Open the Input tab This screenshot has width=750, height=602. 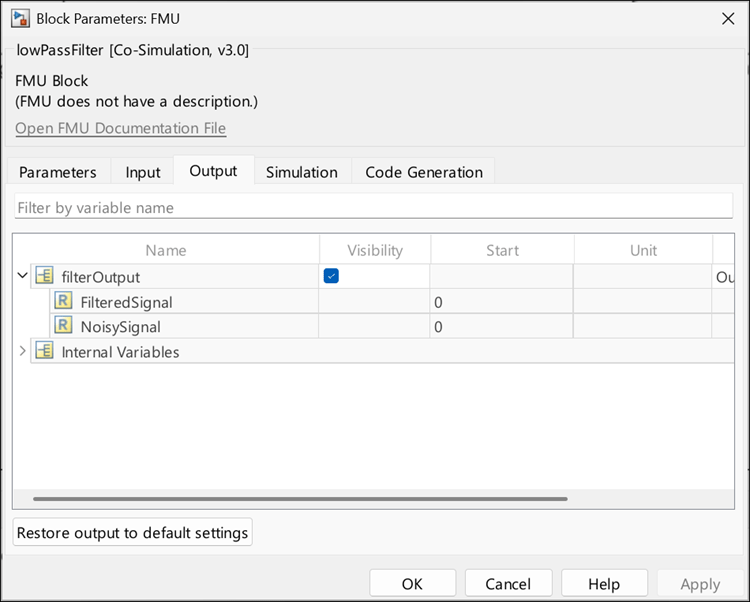tap(142, 172)
